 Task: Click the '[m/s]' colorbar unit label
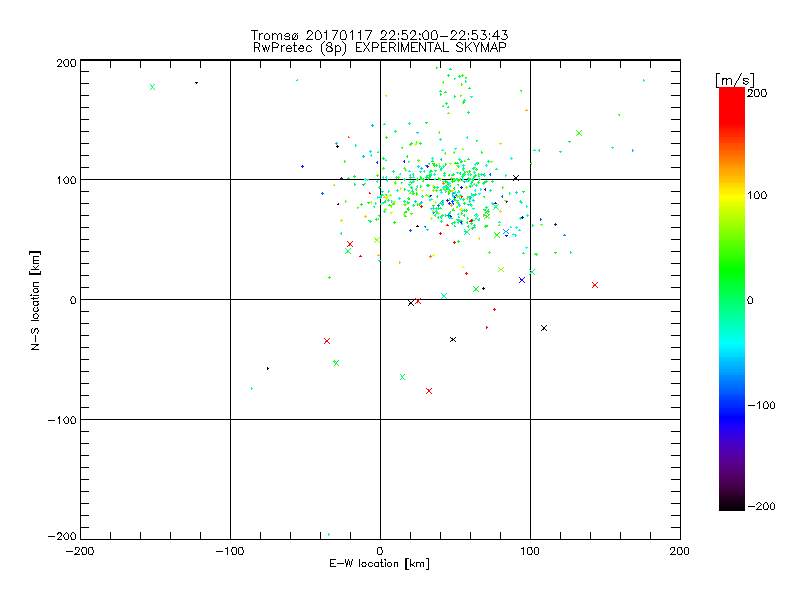point(735,80)
